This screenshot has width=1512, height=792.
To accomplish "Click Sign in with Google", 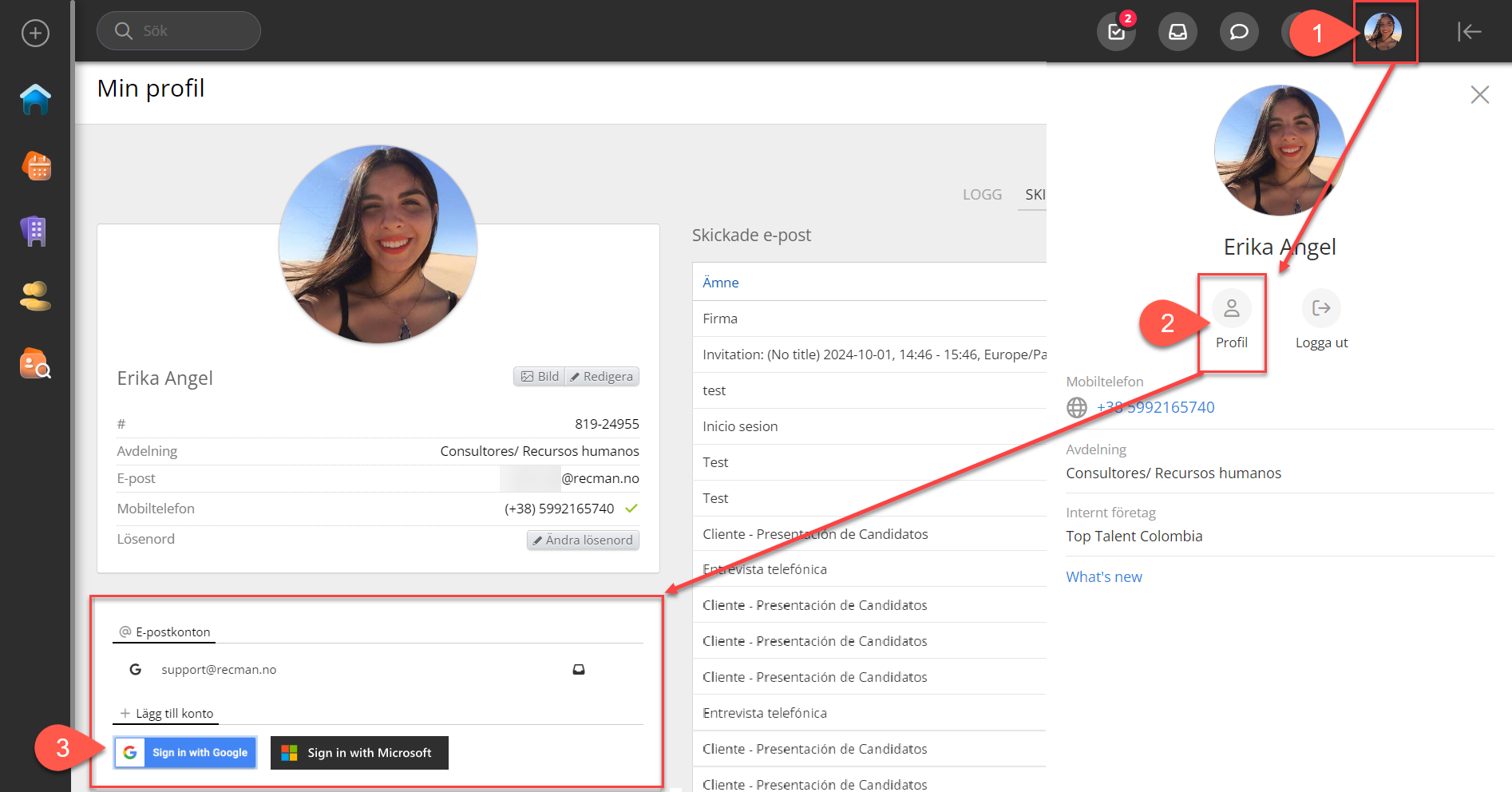I will (185, 753).
